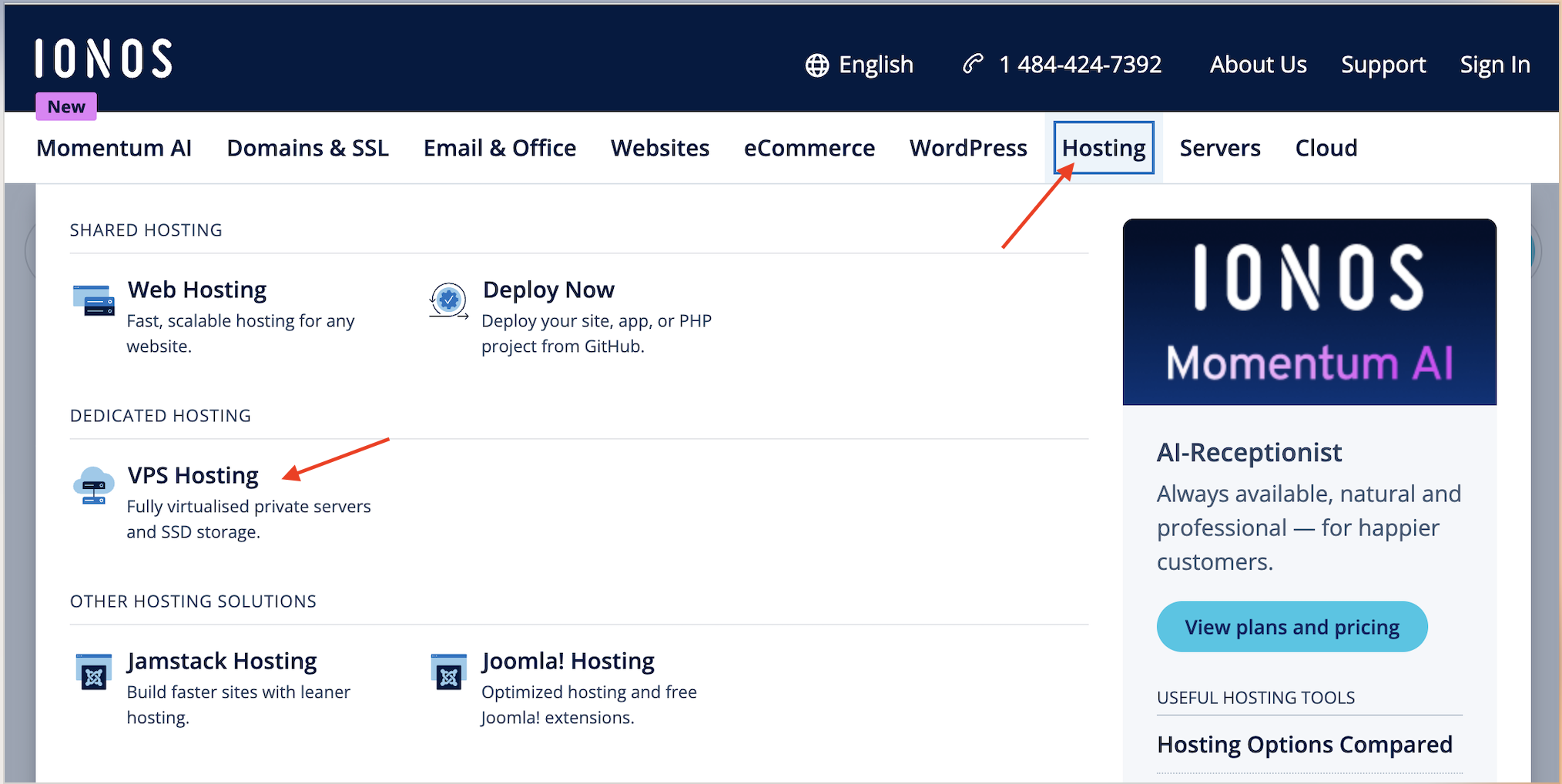Viewport: 1562px width, 784px height.
Task: Open the About Us page
Action: (1258, 65)
